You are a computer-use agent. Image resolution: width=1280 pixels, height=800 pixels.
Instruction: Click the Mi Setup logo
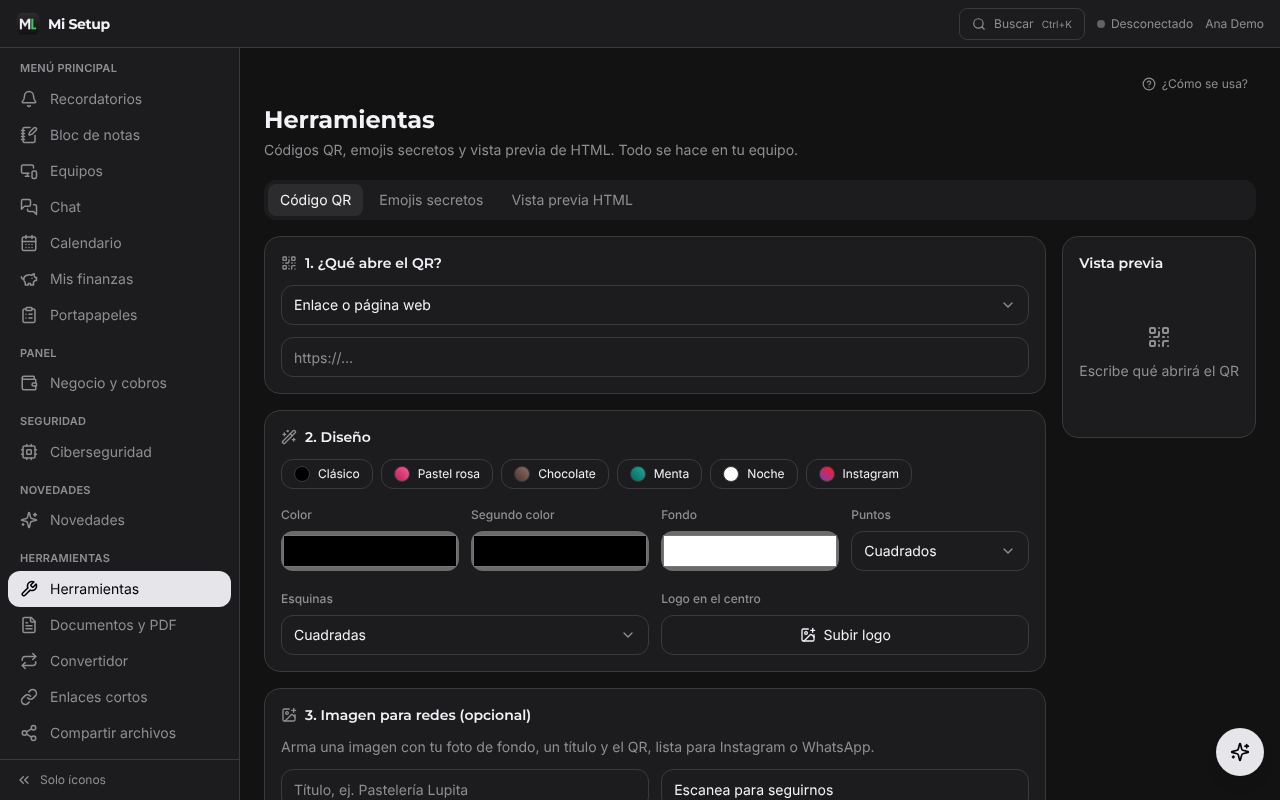tap(64, 24)
